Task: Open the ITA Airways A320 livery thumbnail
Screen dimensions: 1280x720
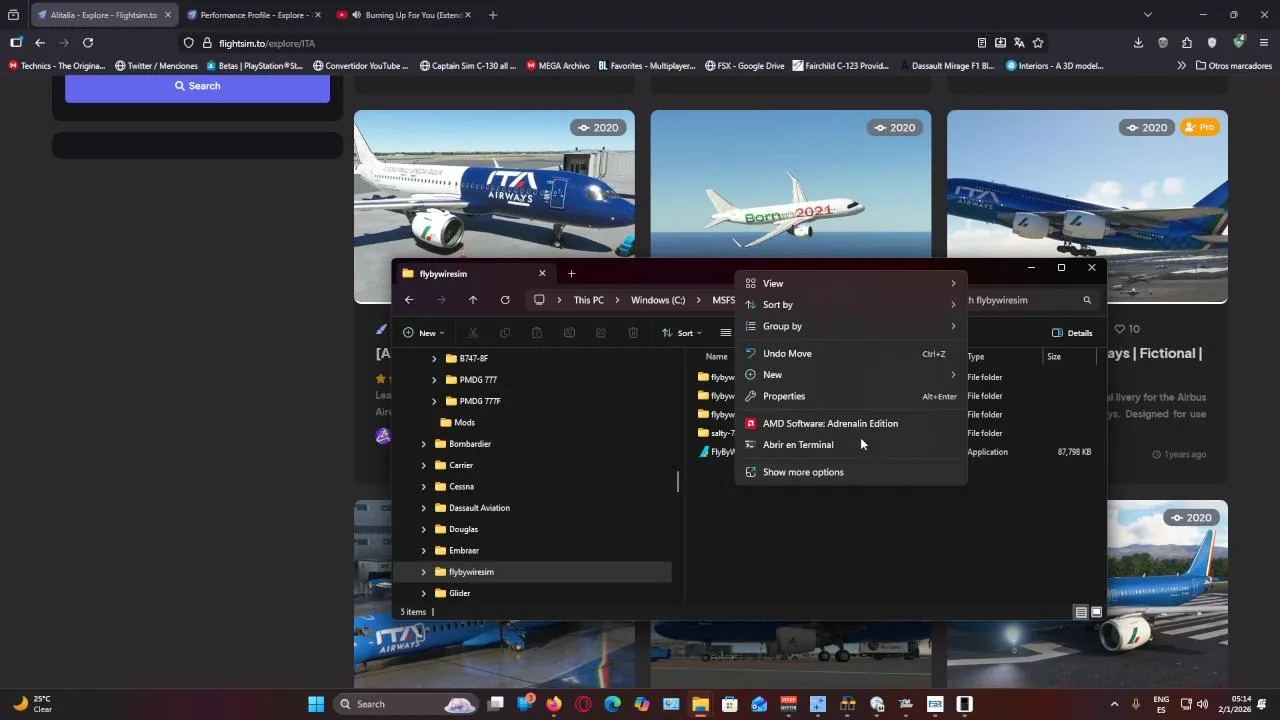Action: pos(494,206)
